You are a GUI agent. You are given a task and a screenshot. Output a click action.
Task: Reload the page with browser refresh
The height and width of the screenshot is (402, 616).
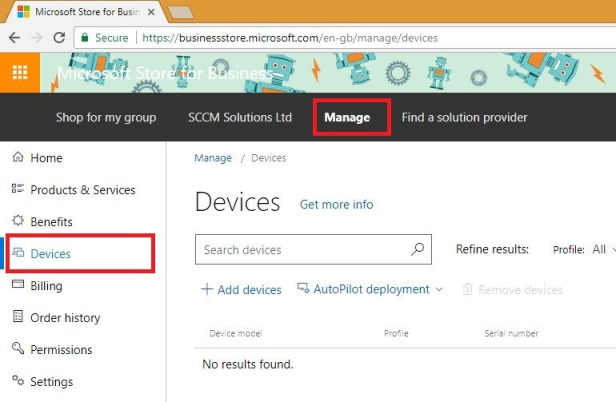pos(59,37)
